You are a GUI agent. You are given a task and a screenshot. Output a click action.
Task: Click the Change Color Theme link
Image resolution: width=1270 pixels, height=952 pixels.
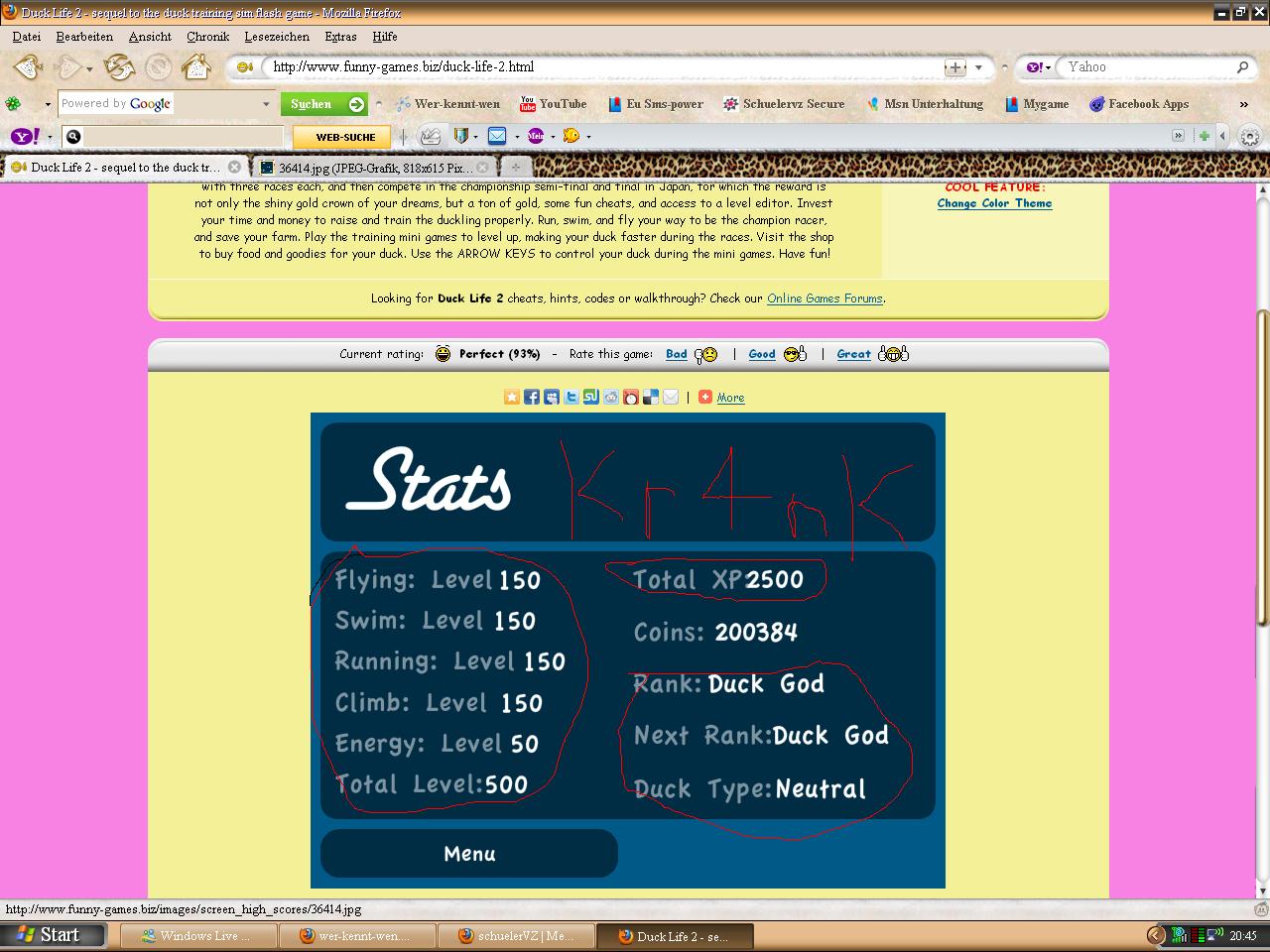994,203
